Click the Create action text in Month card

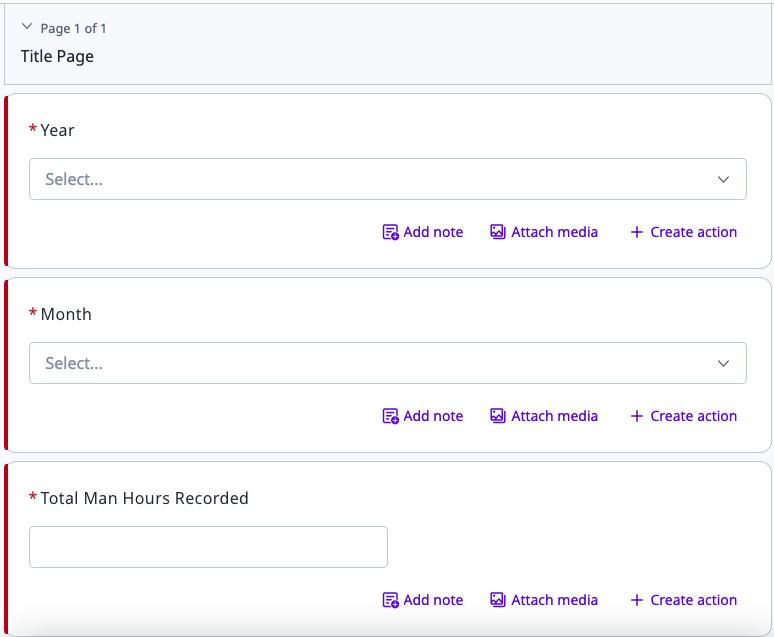click(x=693, y=416)
